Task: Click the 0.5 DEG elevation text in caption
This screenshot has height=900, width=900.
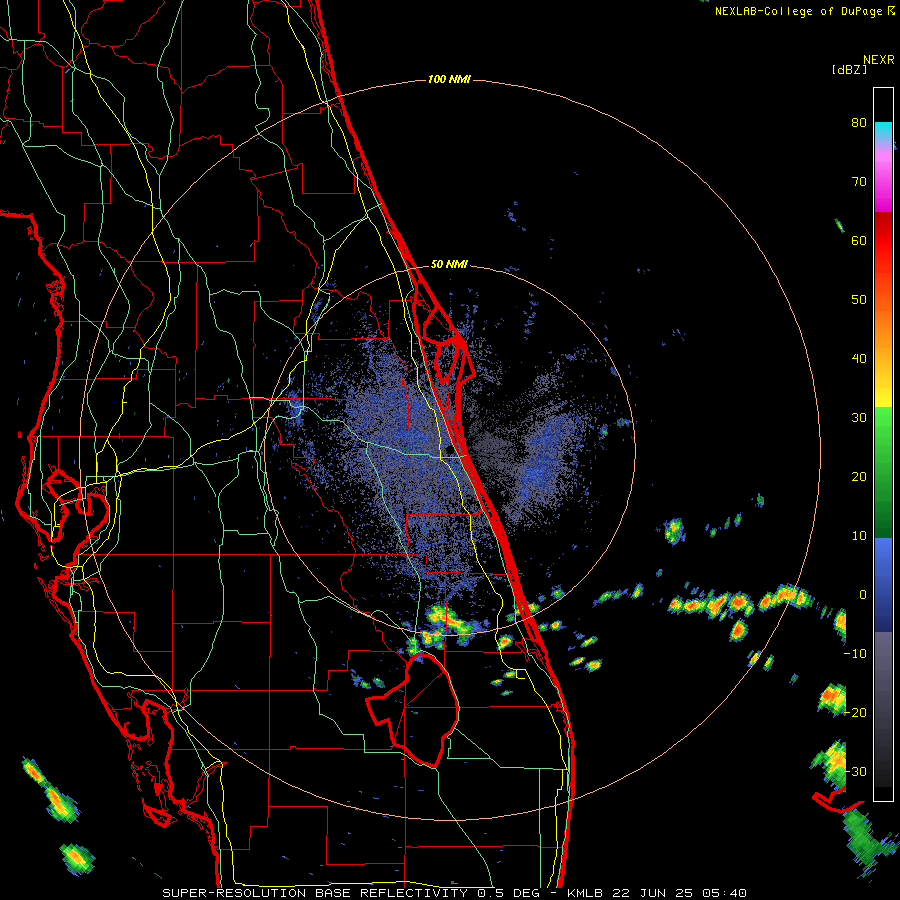Action: point(511,893)
